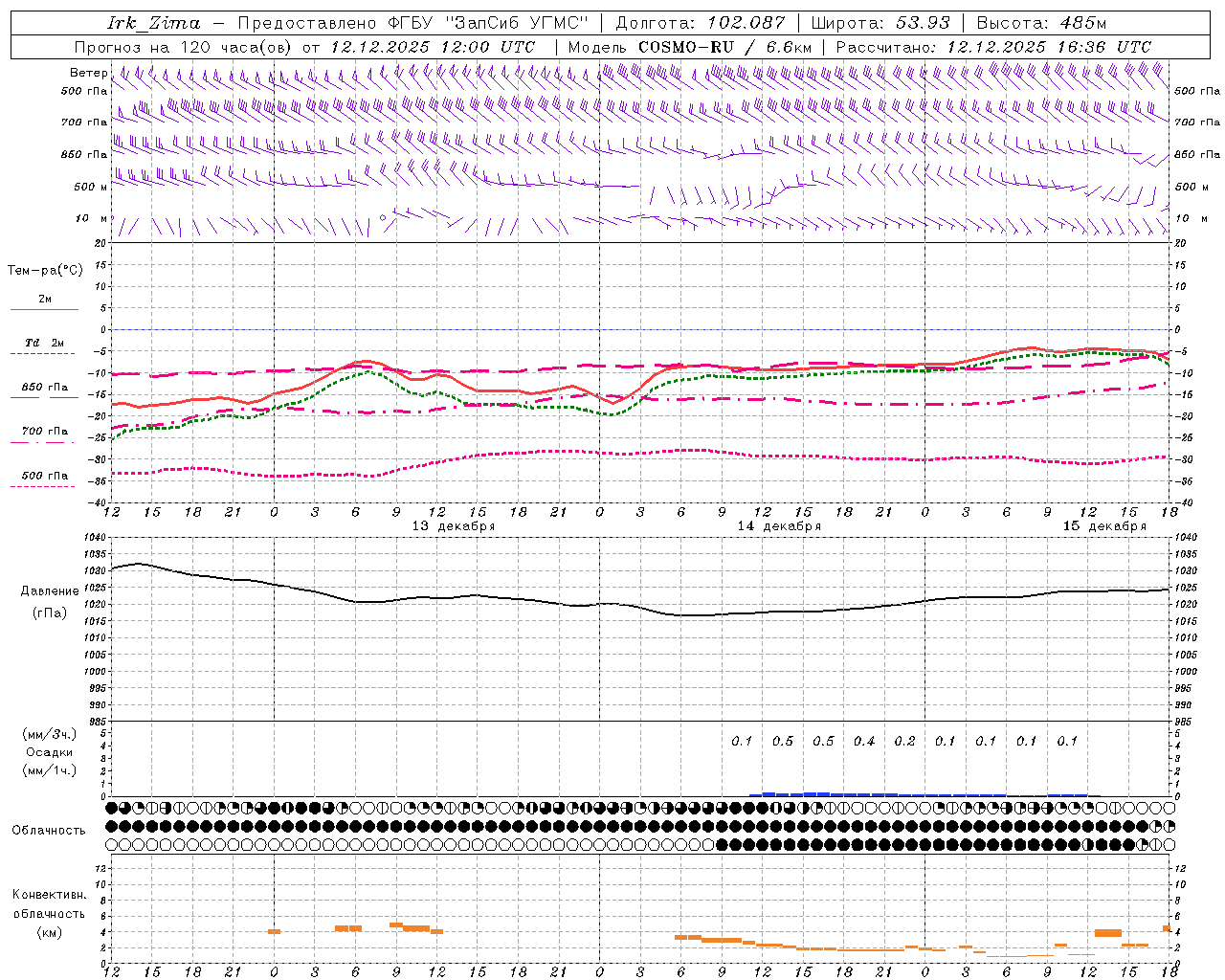Click the '13 декабря' date label

point(454,526)
